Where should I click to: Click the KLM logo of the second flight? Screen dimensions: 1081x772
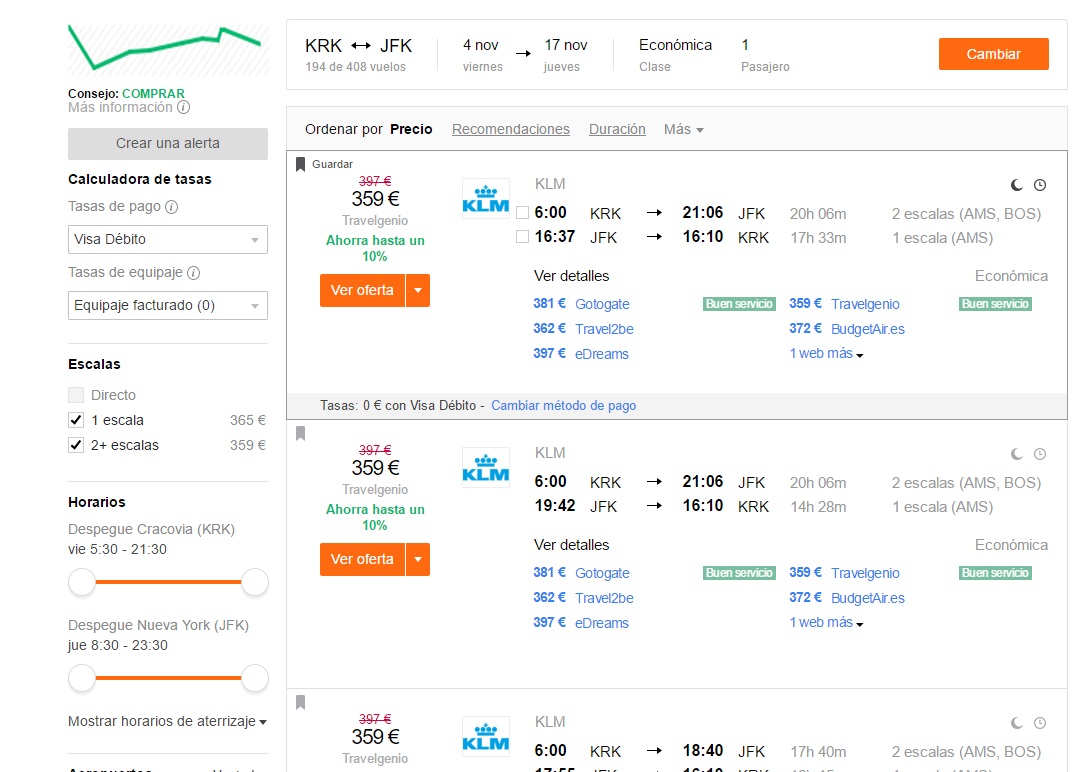(x=486, y=468)
